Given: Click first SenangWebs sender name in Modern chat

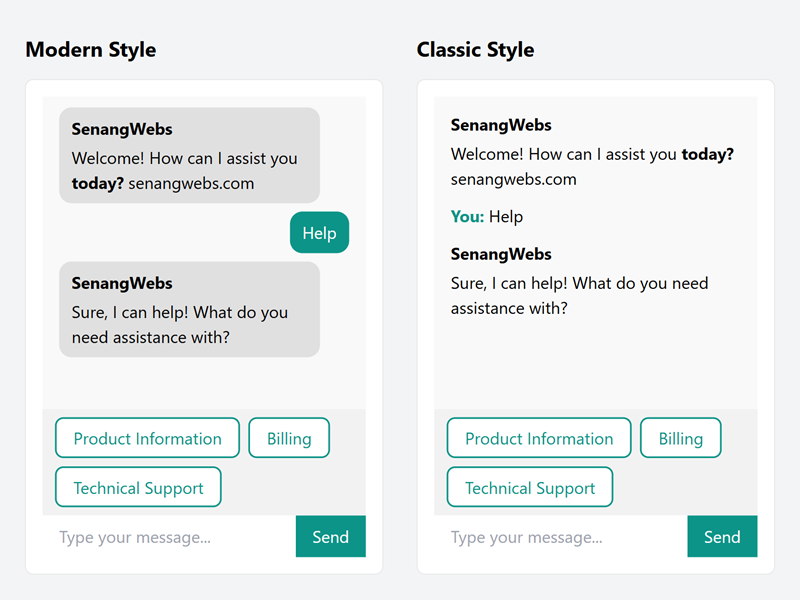Looking at the screenshot, I should [122, 130].
